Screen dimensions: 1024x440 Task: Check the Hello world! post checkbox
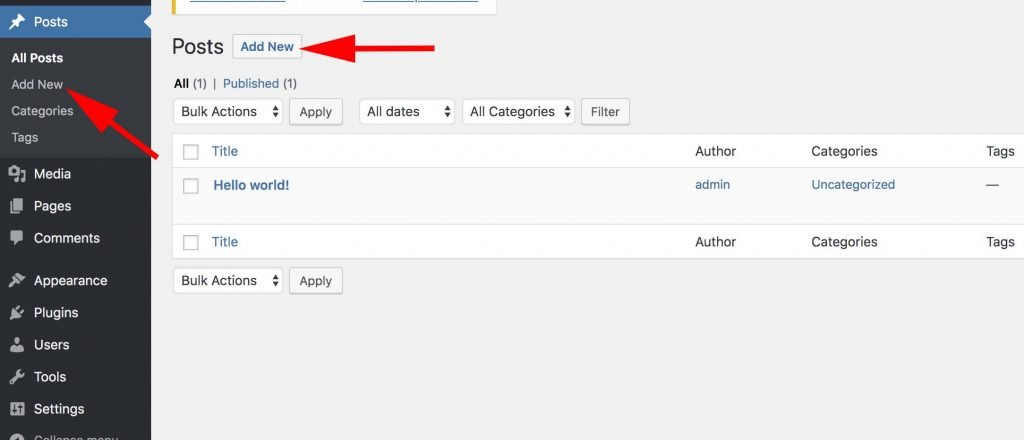191,186
